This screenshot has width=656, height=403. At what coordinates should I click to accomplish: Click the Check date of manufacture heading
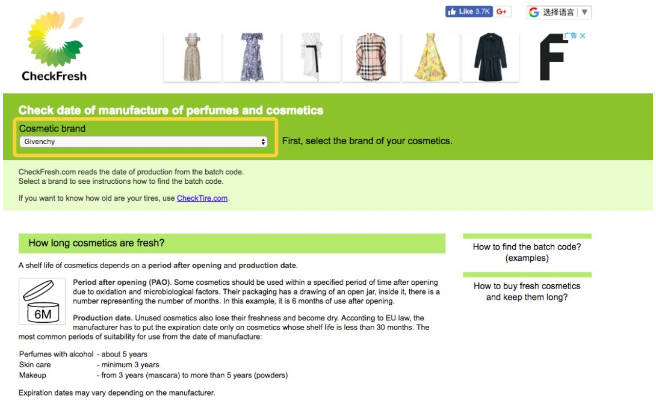171,110
